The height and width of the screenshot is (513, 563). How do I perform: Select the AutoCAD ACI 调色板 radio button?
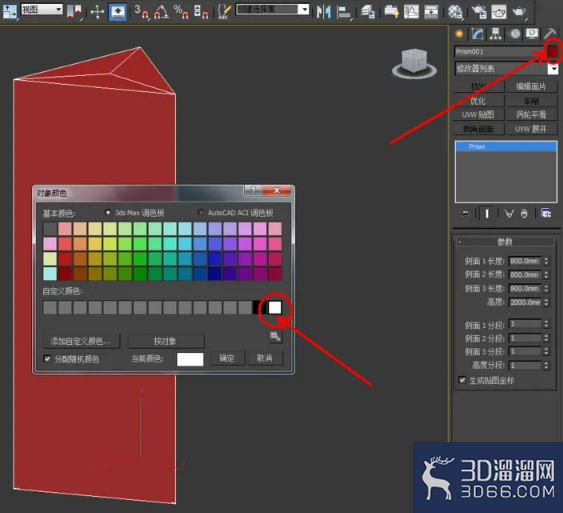[201, 213]
